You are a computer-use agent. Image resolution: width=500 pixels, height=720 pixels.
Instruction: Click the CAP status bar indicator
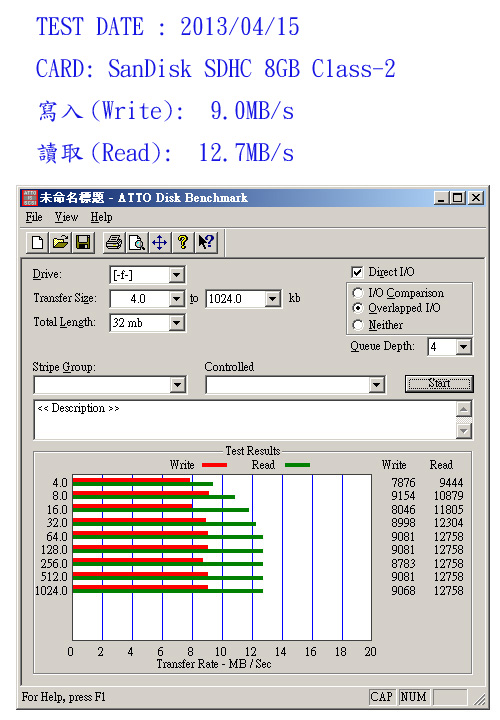pos(382,697)
